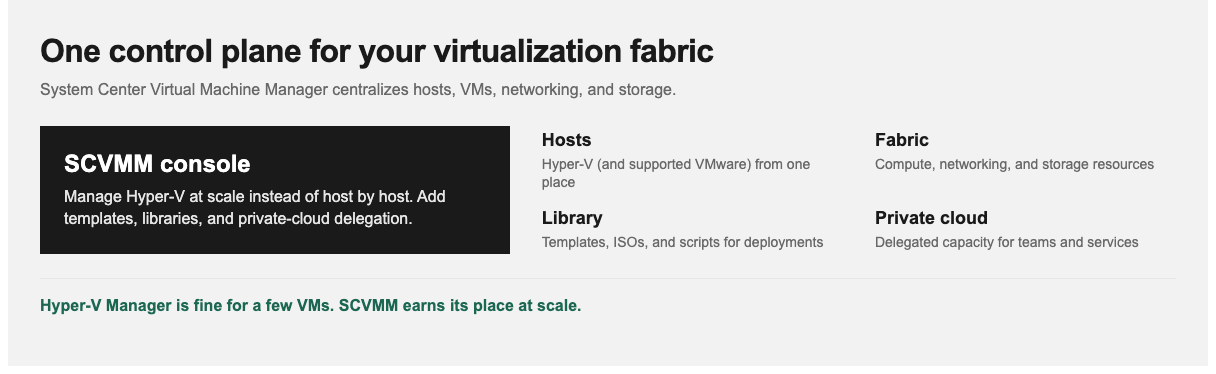Select the "Private cloud" heading
The image size is (1216, 374).
point(931,218)
